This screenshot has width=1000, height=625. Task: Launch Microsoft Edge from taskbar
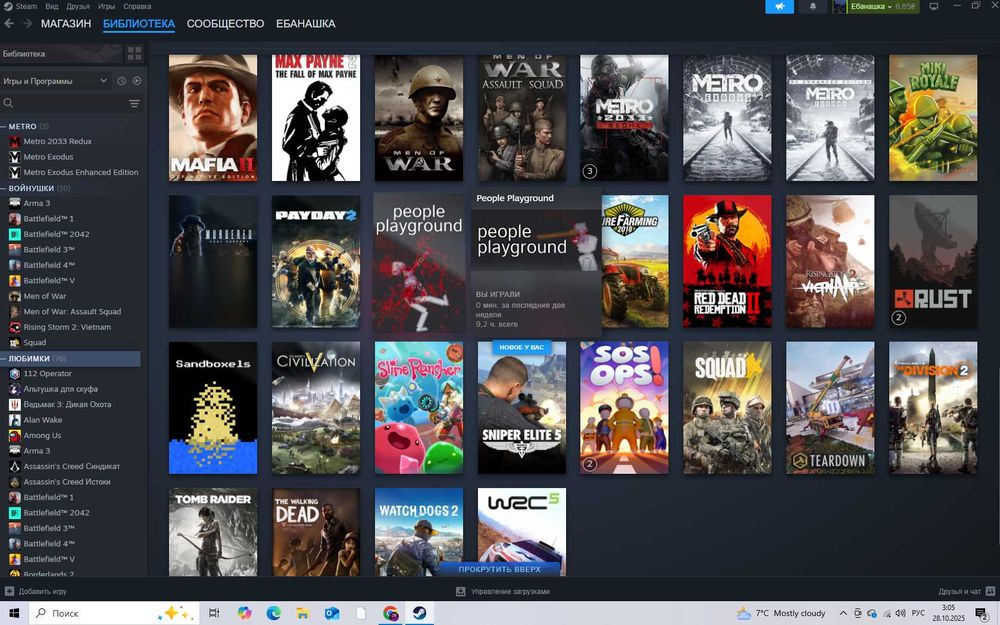pos(274,613)
